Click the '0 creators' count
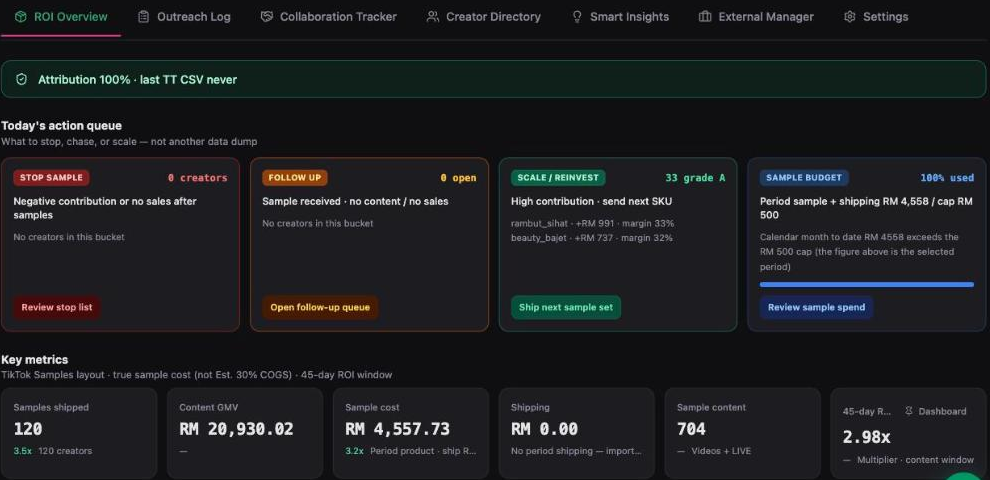This screenshot has width=990, height=480. coord(198,178)
